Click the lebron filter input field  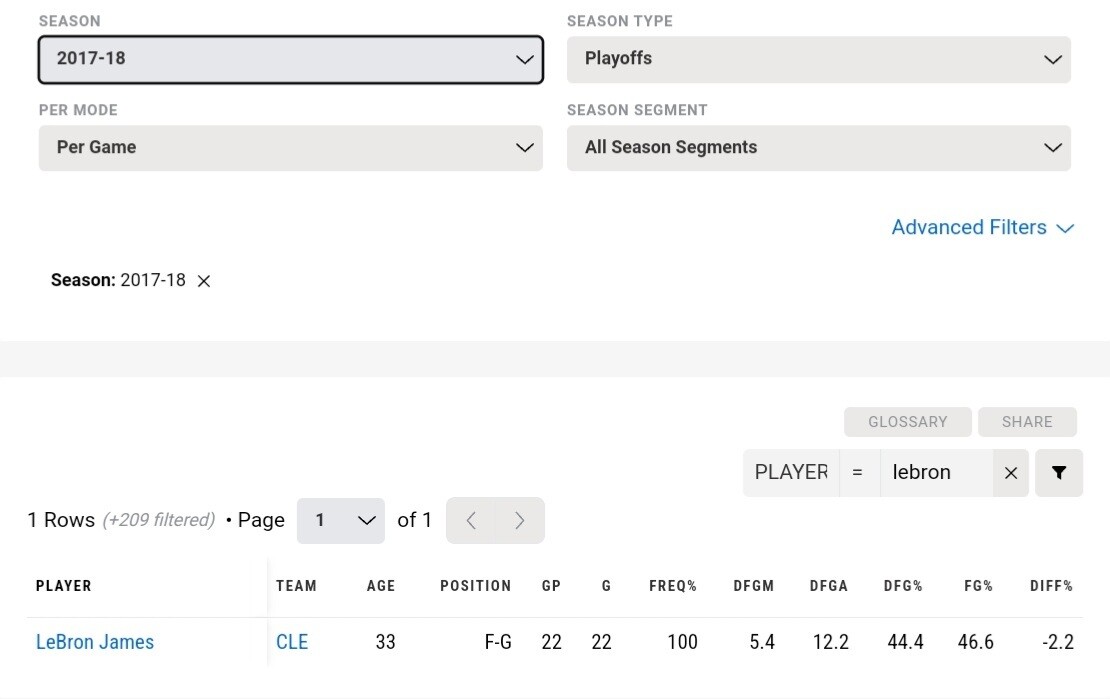pyautogui.click(x=935, y=473)
